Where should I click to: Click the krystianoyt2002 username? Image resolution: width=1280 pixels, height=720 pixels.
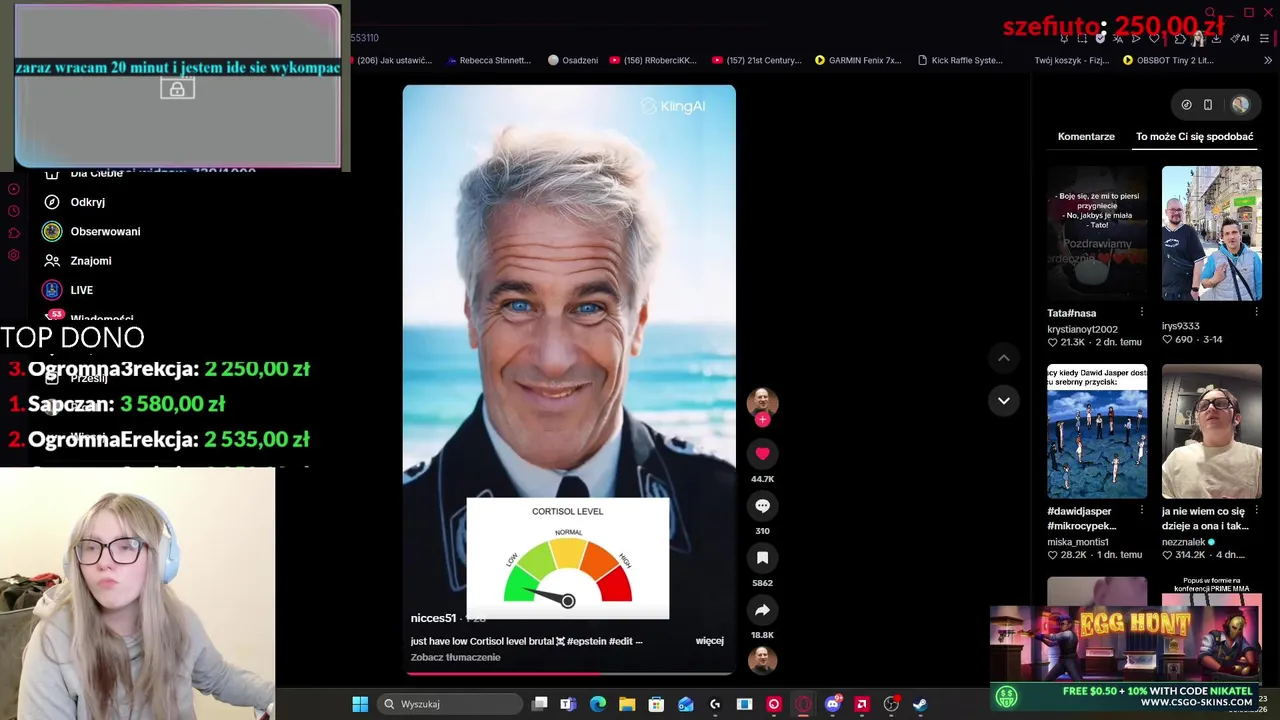[x=1082, y=329]
